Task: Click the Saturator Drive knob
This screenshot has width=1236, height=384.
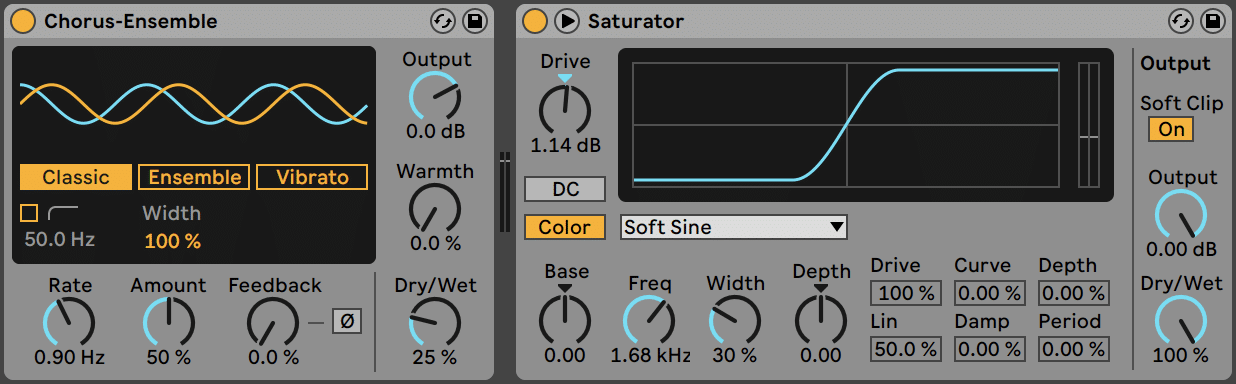Action: pyautogui.click(x=565, y=110)
